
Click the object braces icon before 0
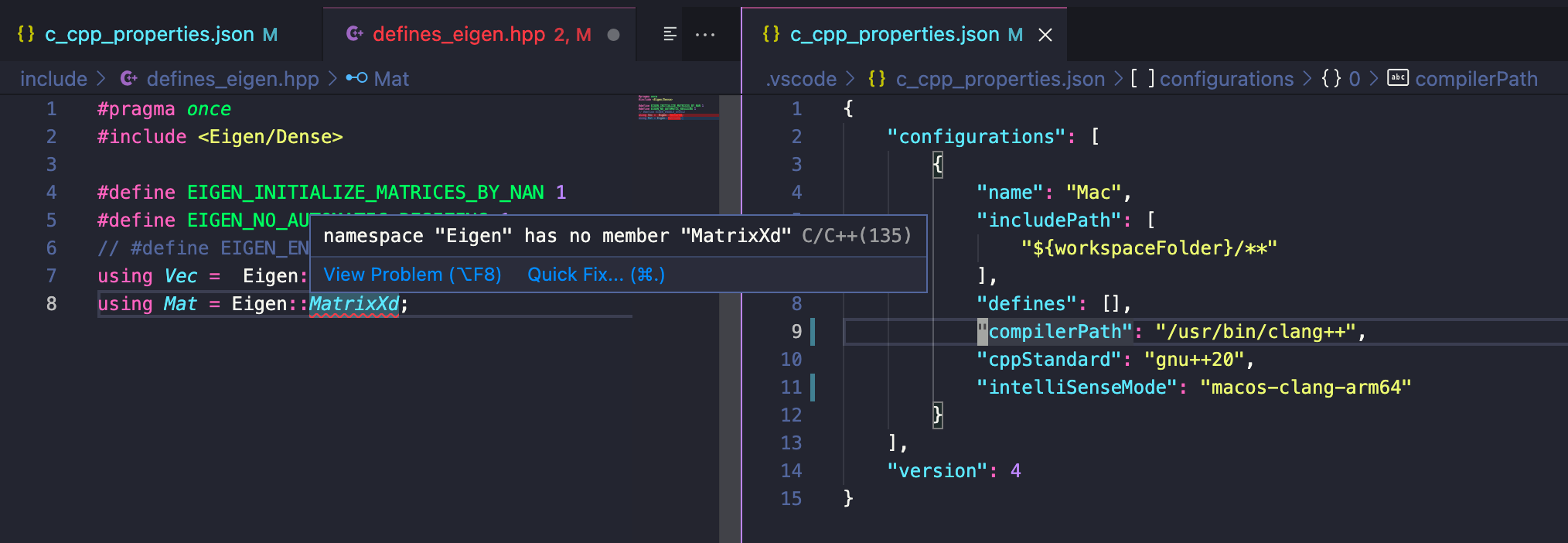pyautogui.click(x=1331, y=78)
